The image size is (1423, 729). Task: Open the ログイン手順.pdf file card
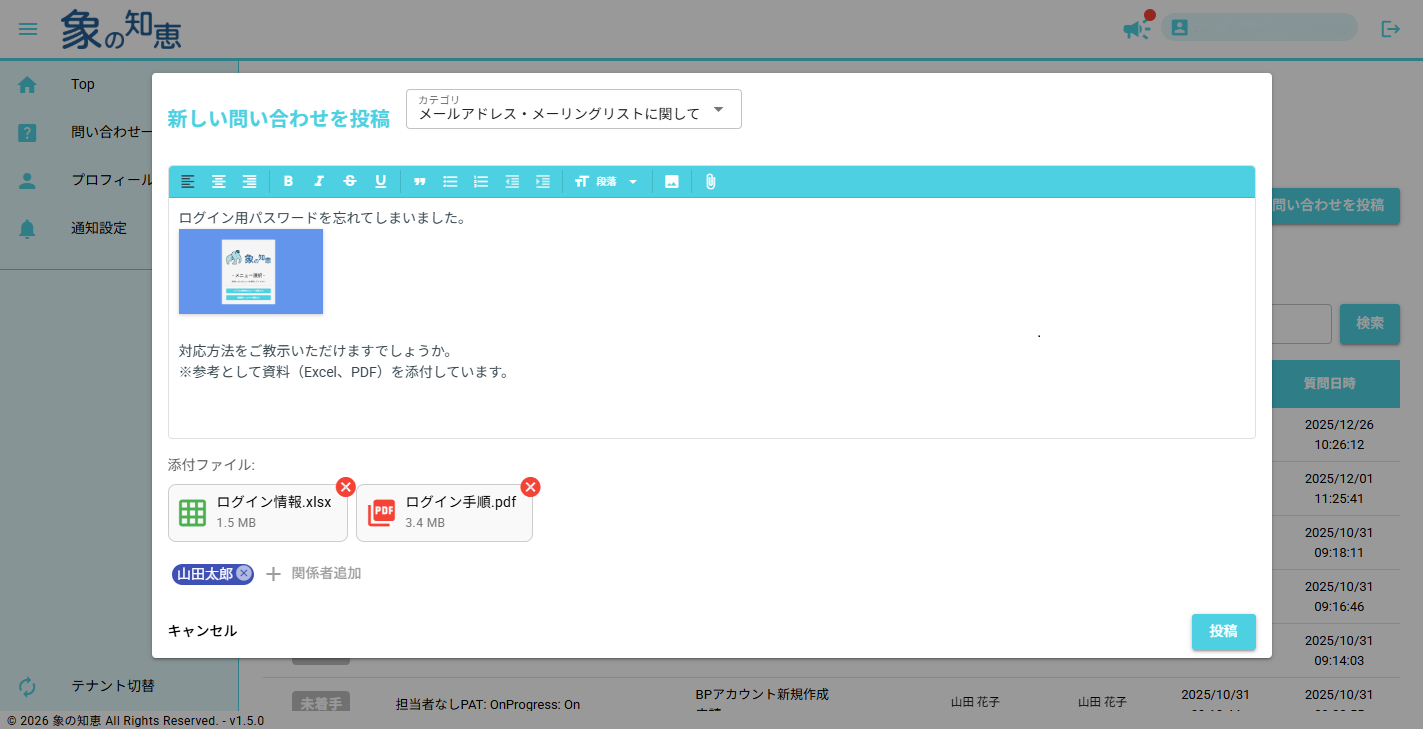tap(444, 513)
